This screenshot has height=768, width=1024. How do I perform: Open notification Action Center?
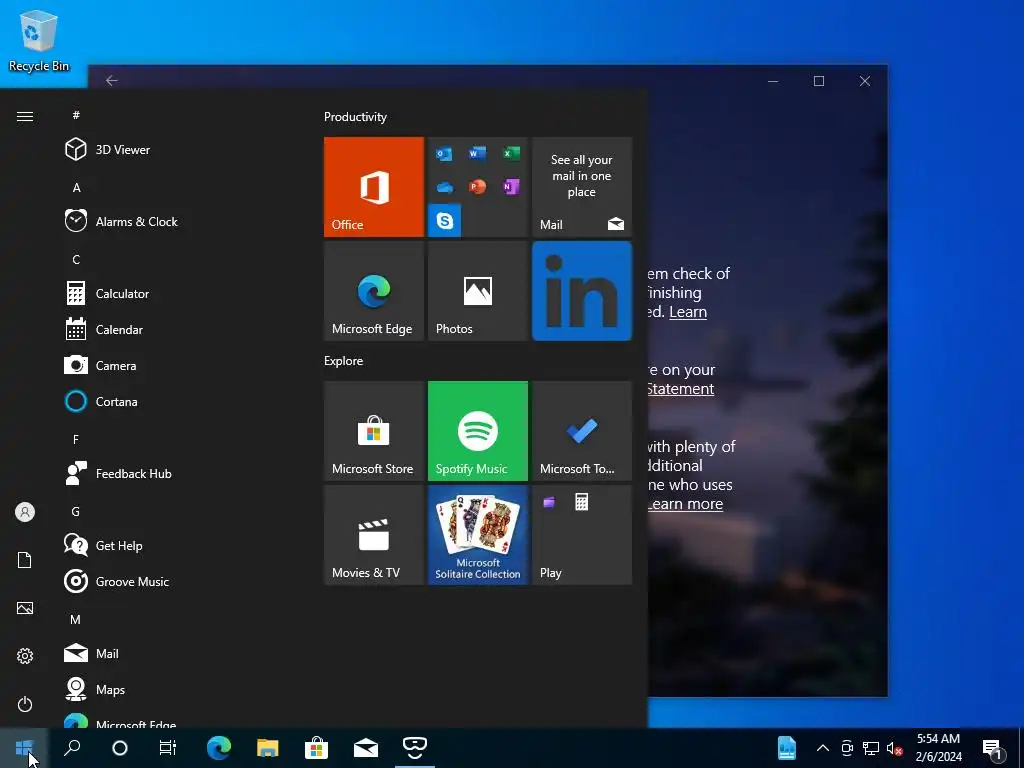(x=993, y=748)
